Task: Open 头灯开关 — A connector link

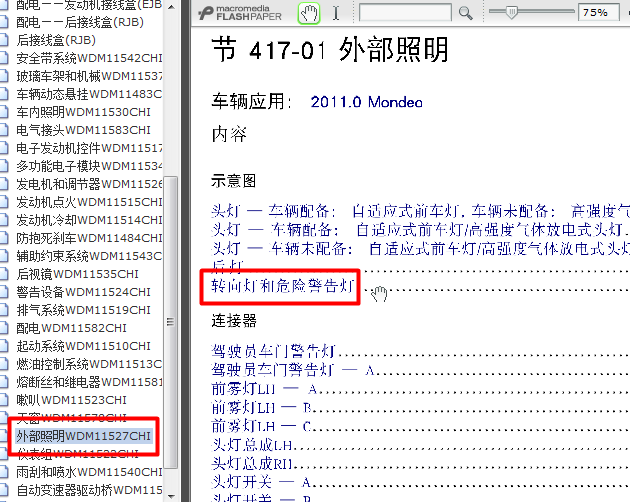Action: [261, 482]
